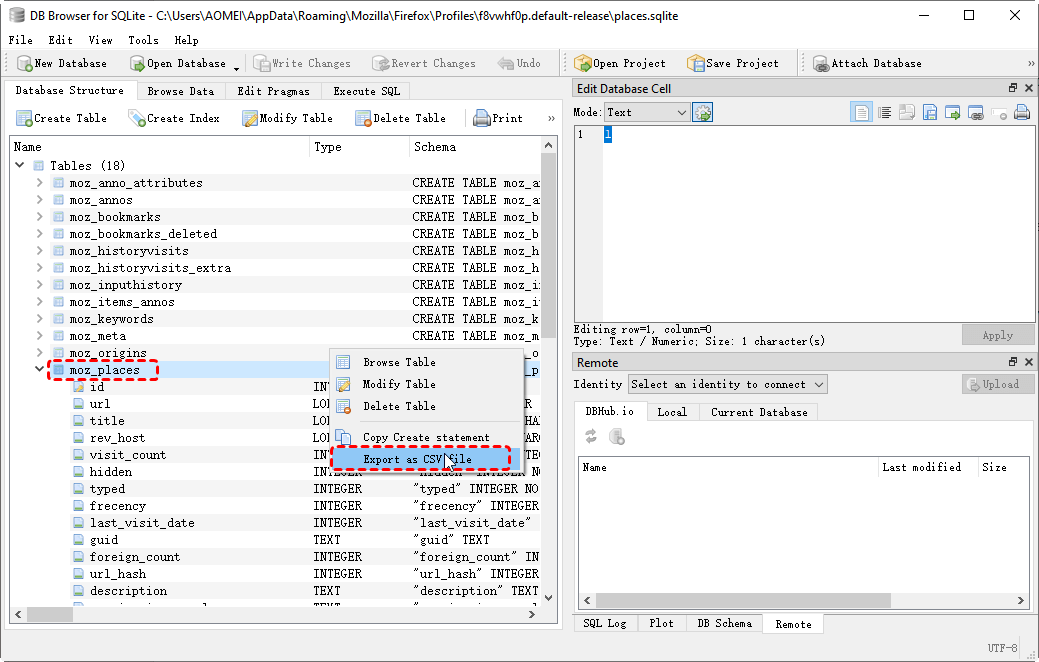This screenshot has height=662, width=1039.
Task: Expand the moz_bookmarks table node
Action: (39, 217)
